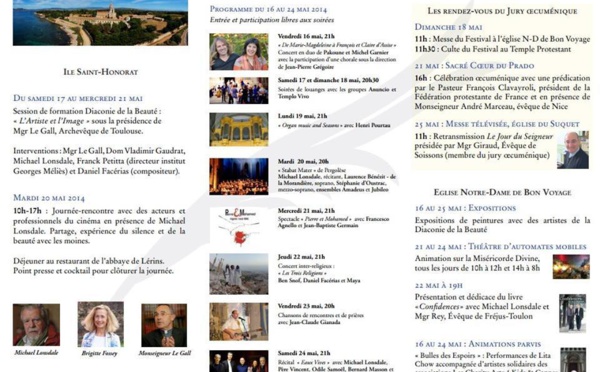
Task: Open the Jeudi 22 mai concert photo
Action: tap(239, 274)
